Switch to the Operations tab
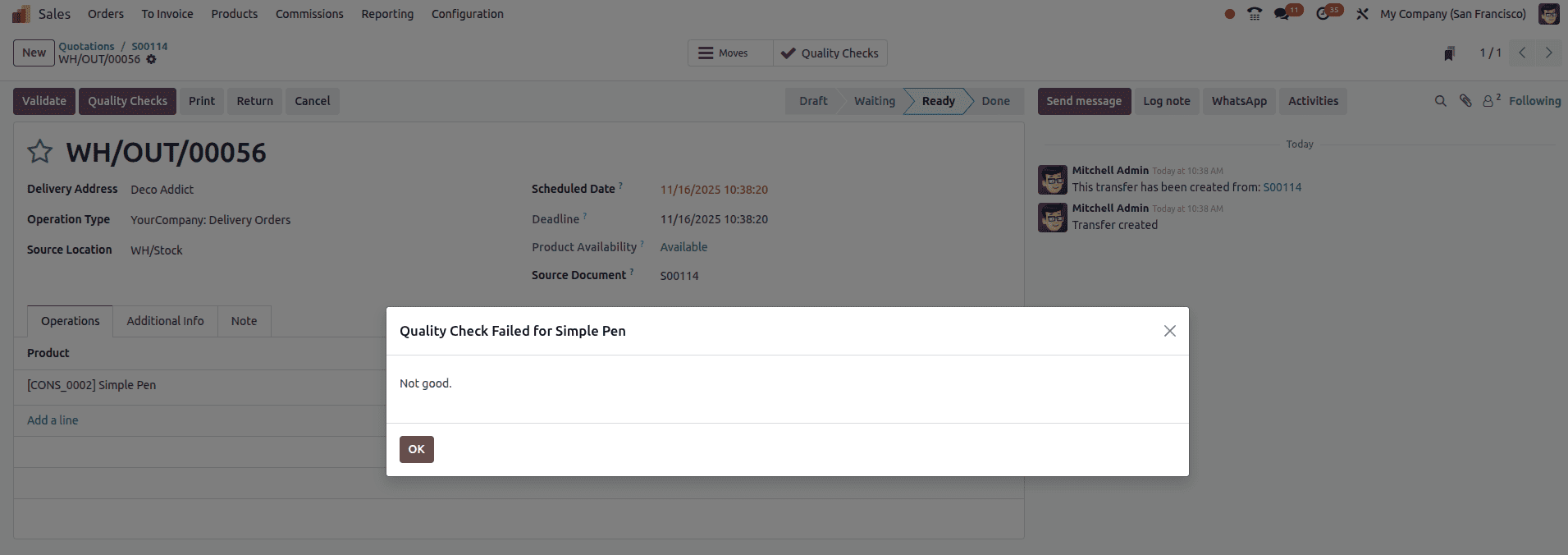 [71, 321]
